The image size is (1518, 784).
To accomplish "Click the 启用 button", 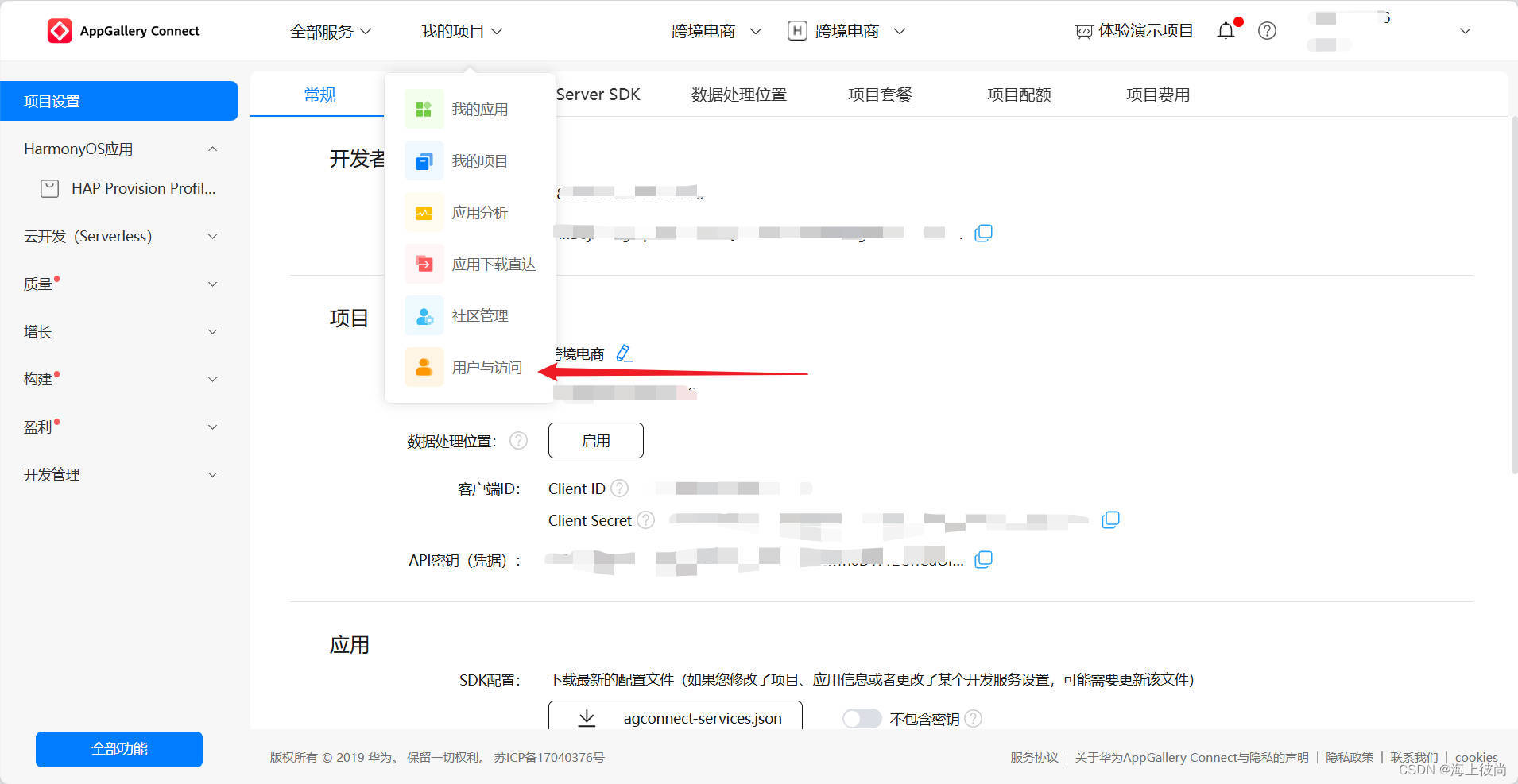I will [596, 440].
